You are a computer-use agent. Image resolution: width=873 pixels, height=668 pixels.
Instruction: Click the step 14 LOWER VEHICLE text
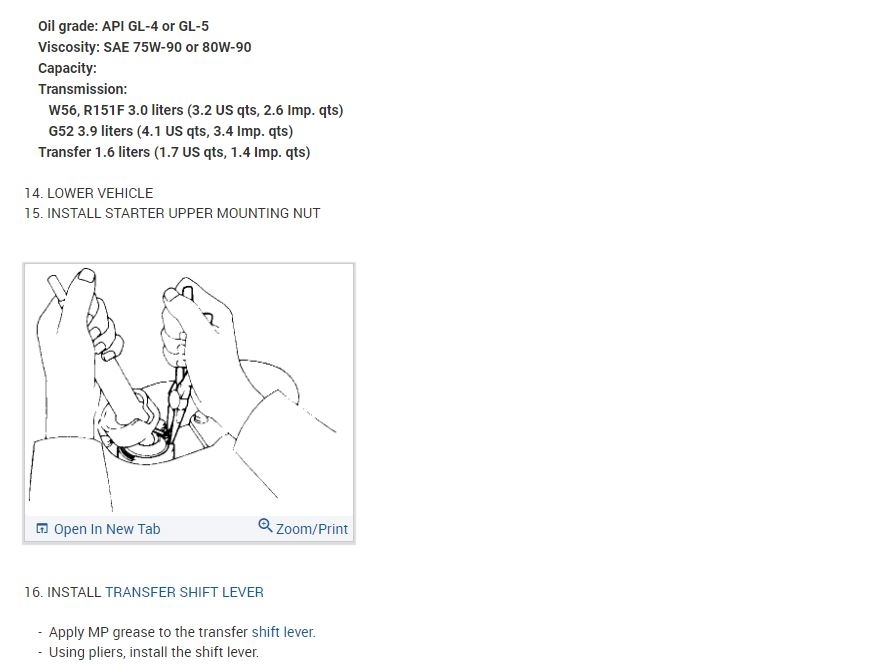[x=89, y=193]
